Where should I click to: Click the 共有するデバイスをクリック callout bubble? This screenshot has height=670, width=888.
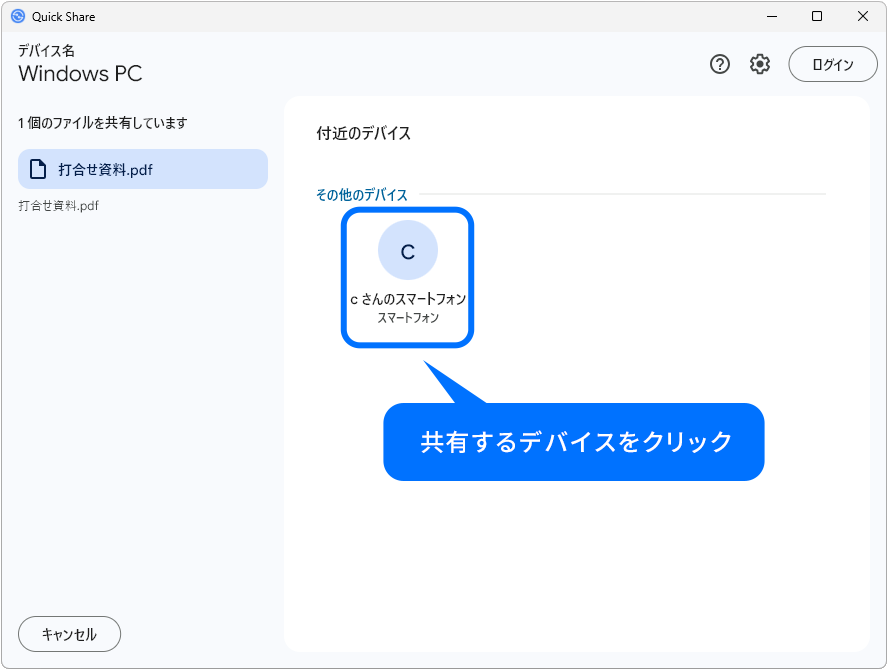[x=573, y=441]
